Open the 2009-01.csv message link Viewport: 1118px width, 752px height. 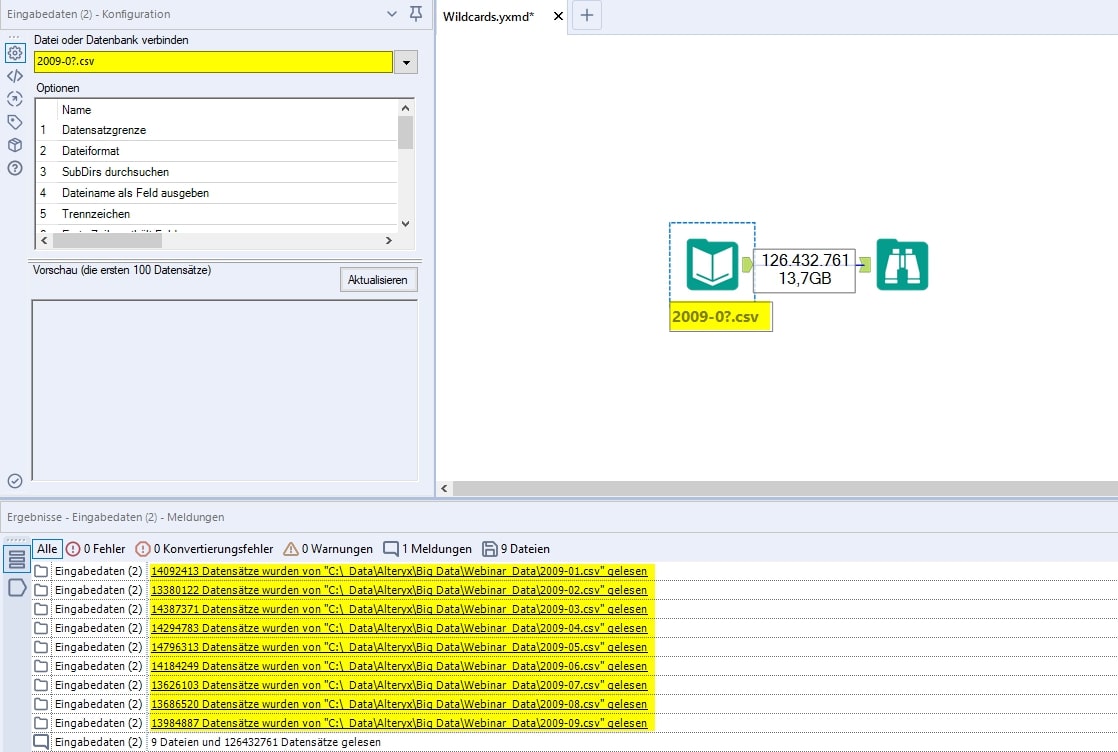tap(399, 571)
